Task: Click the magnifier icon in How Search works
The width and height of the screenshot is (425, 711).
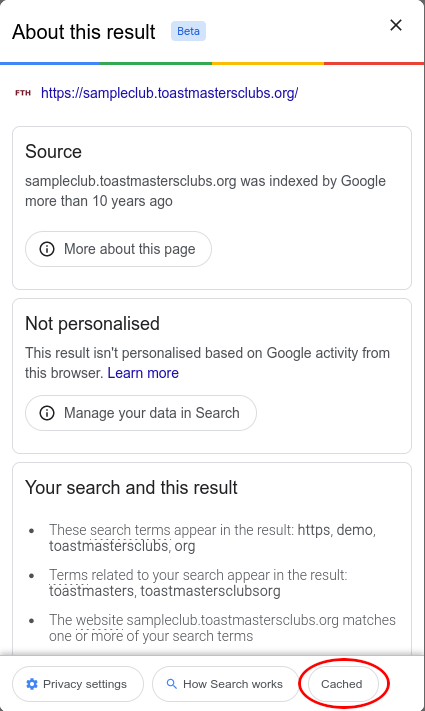Action: pyautogui.click(x=171, y=684)
